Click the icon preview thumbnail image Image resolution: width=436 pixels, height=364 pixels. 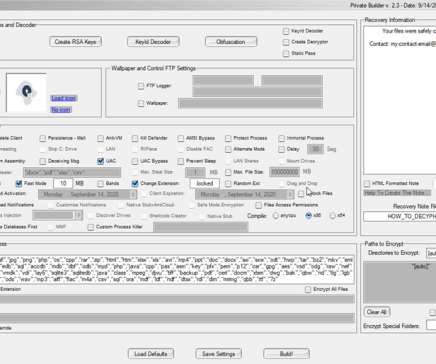tap(26, 93)
